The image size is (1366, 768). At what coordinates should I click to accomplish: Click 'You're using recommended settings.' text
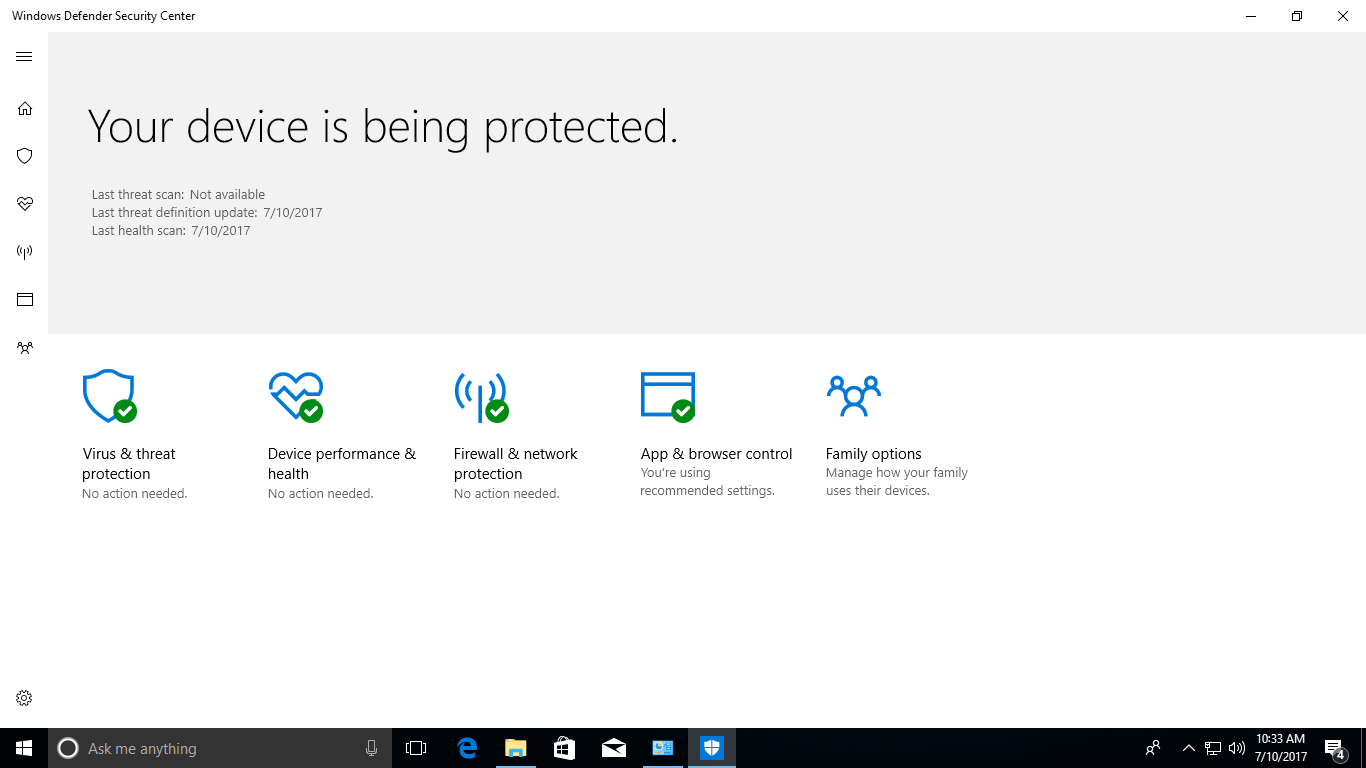tap(707, 482)
